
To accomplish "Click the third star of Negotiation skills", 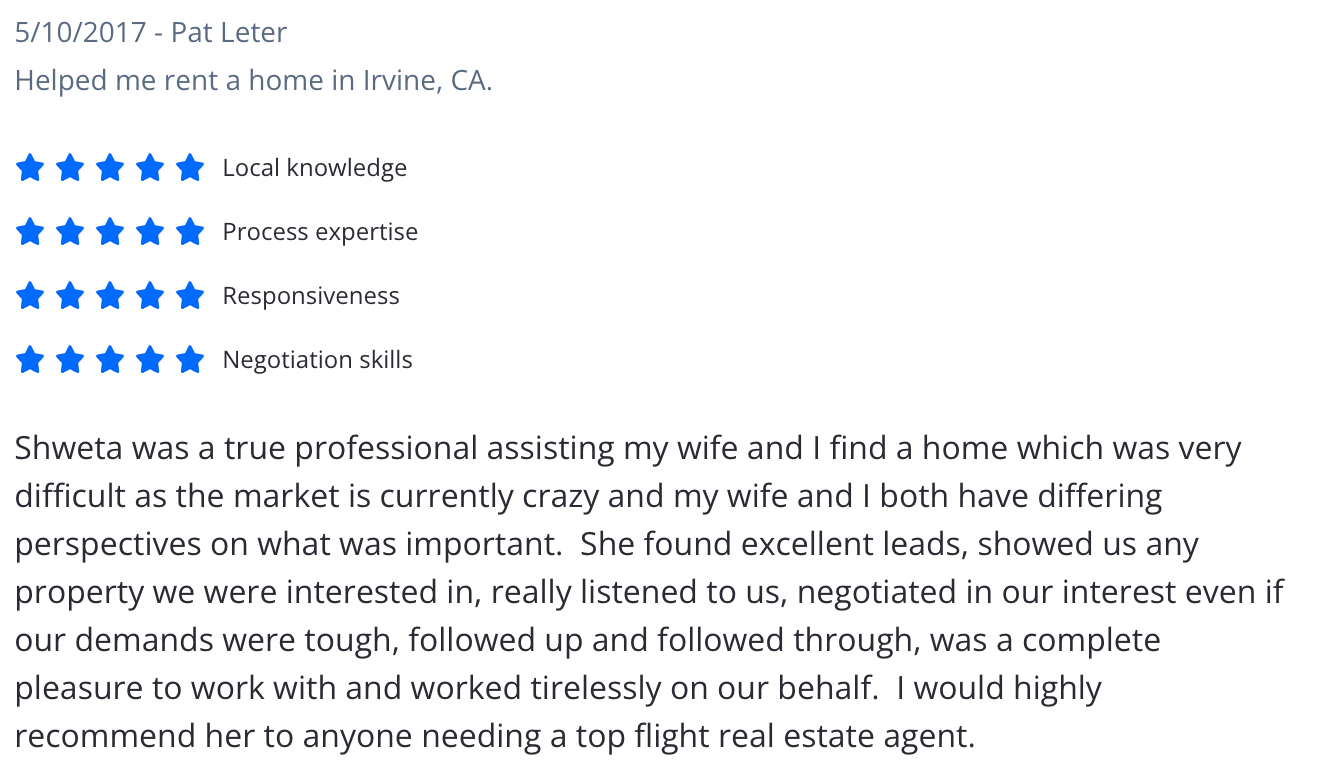I will point(110,360).
